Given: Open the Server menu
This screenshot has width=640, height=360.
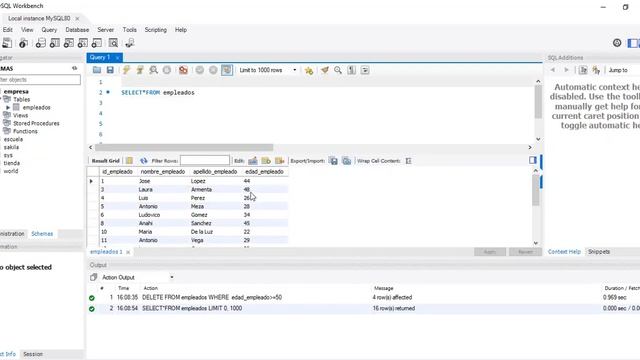Looking at the screenshot, I should pyautogui.click(x=105, y=30).
